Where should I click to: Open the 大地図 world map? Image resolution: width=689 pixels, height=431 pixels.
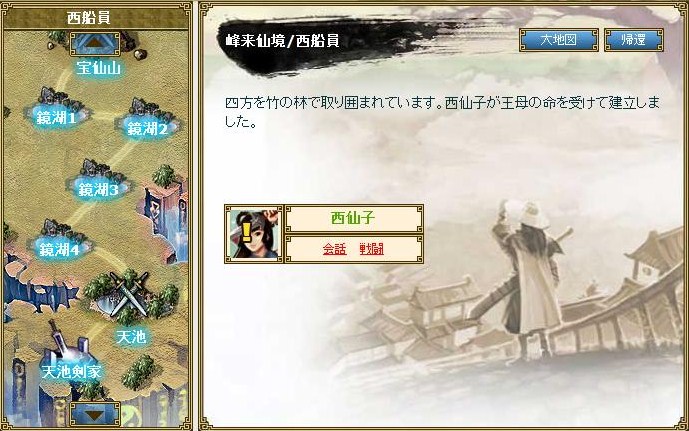click(558, 40)
